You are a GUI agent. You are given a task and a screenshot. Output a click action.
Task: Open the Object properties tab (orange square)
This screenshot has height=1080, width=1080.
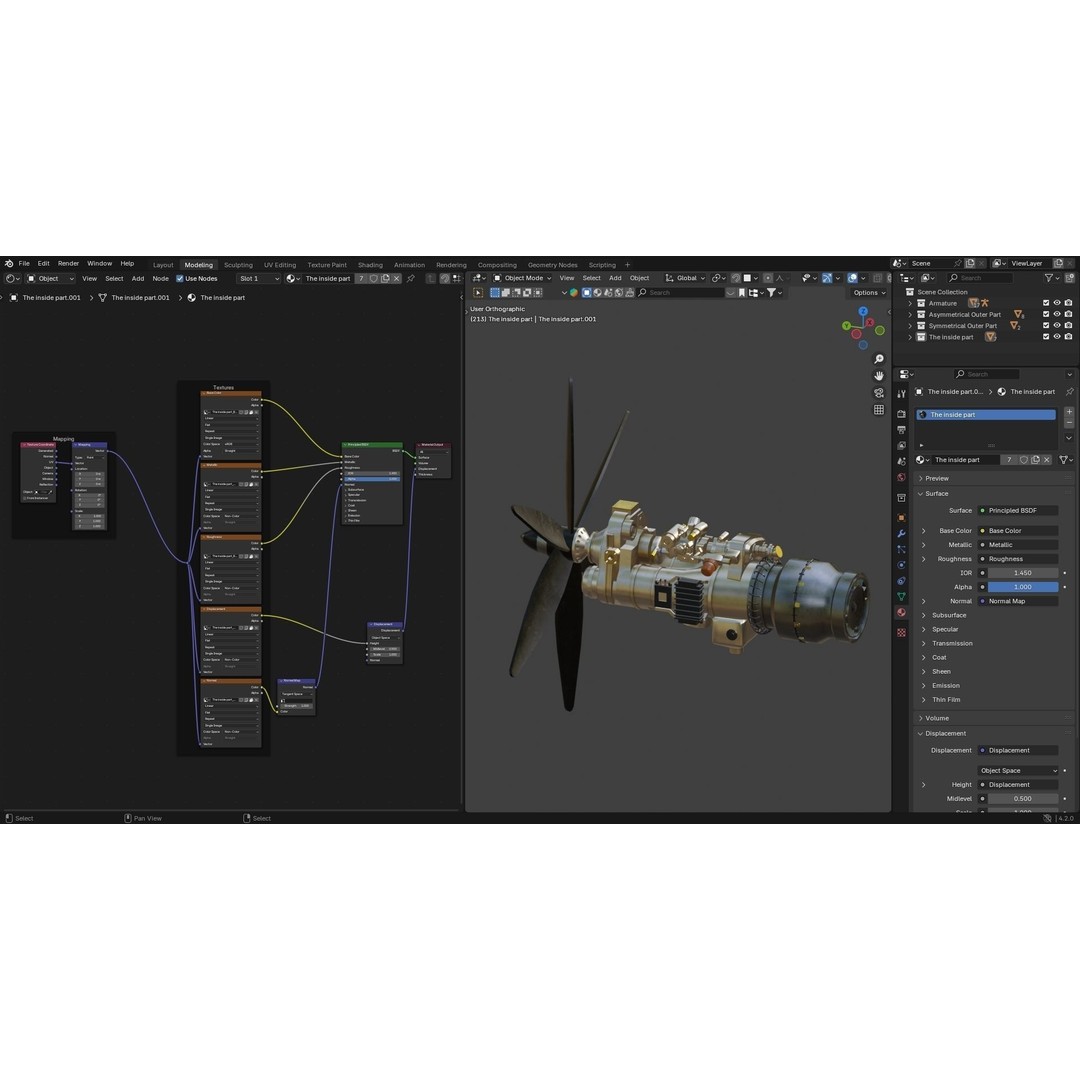(902, 517)
